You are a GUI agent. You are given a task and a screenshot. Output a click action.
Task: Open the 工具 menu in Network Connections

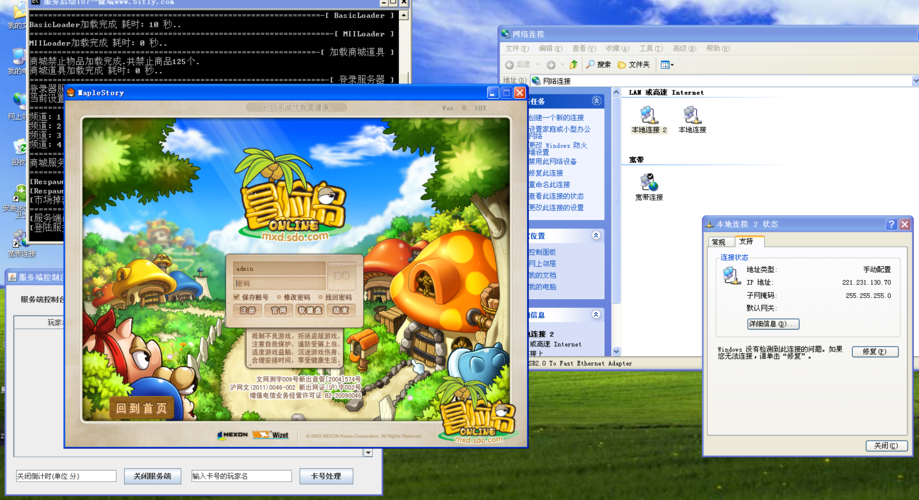coord(651,49)
